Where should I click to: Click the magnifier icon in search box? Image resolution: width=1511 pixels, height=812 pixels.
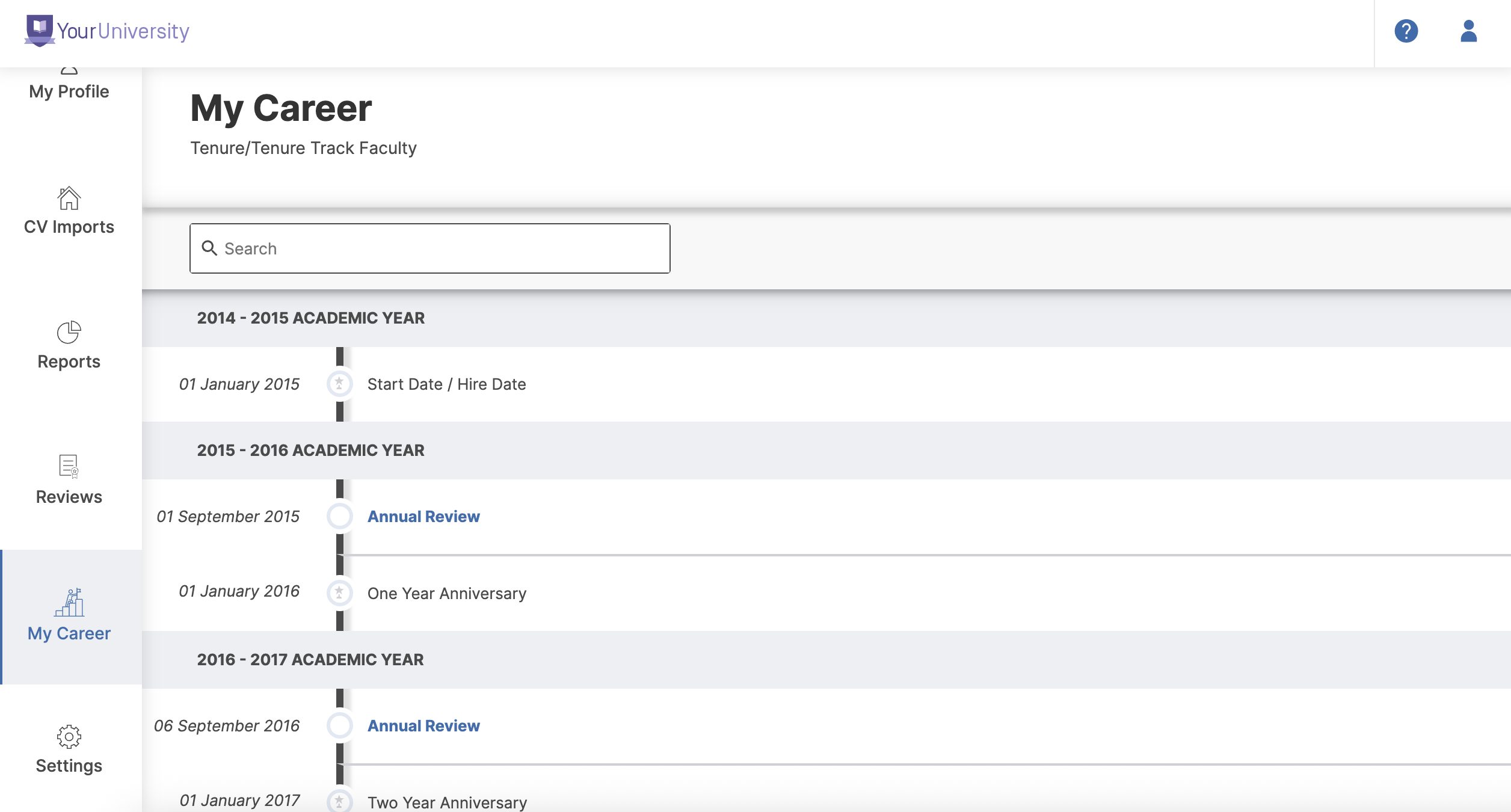(x=209, y=248)
